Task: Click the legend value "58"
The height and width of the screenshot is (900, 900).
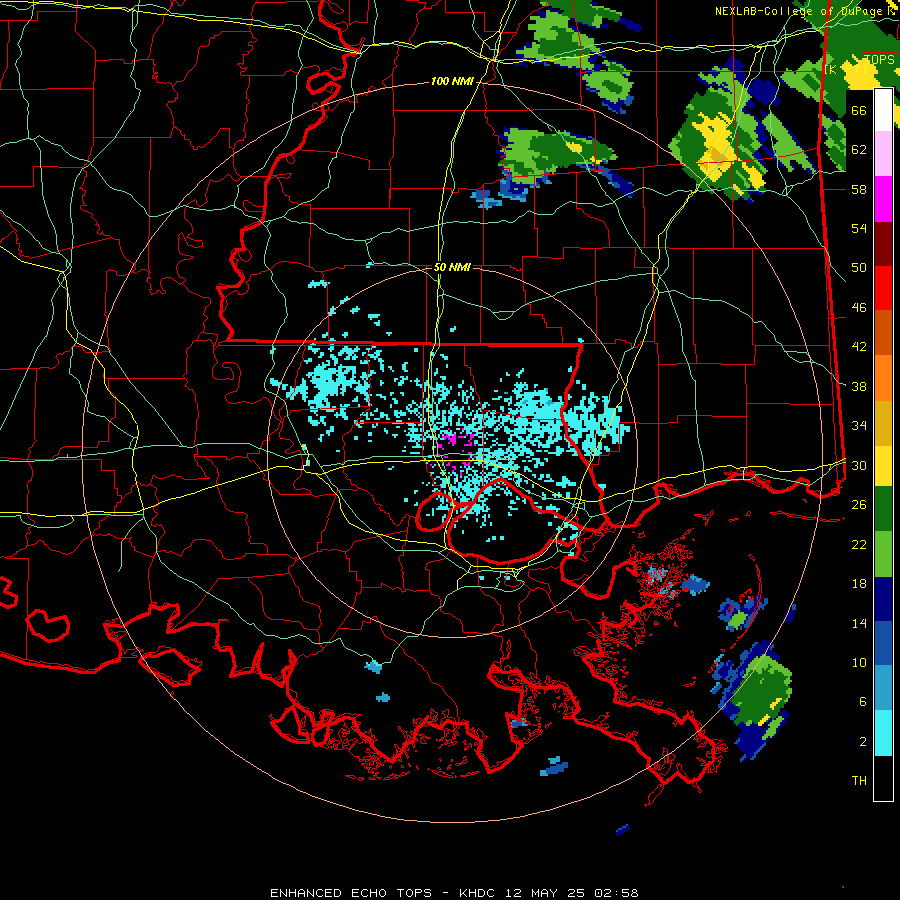Action: [859, 189]
